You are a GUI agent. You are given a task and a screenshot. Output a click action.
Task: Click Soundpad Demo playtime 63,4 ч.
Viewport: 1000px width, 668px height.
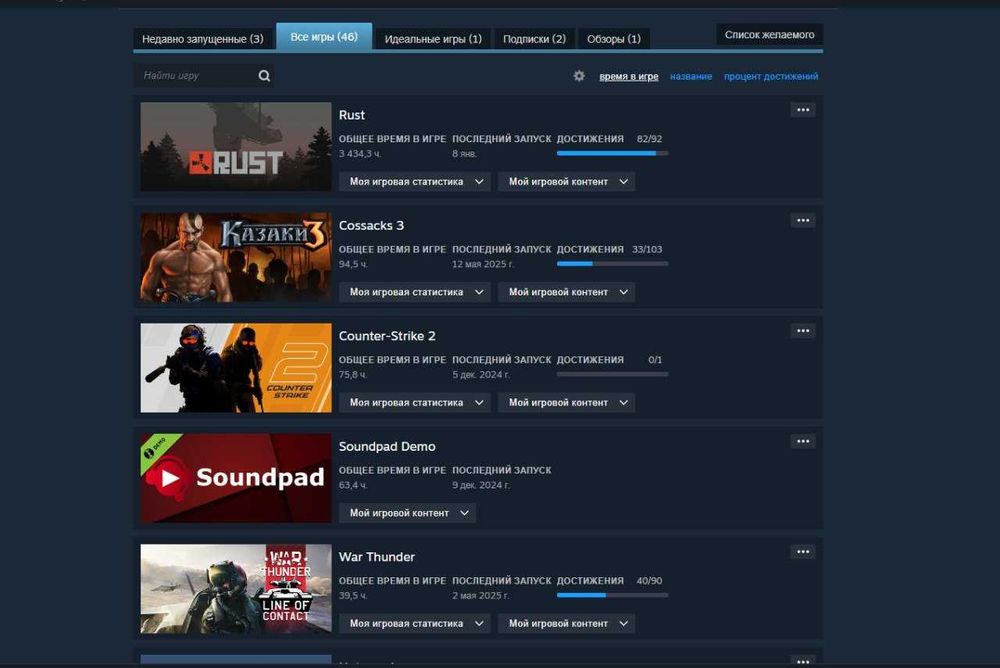tap(353, 485)
